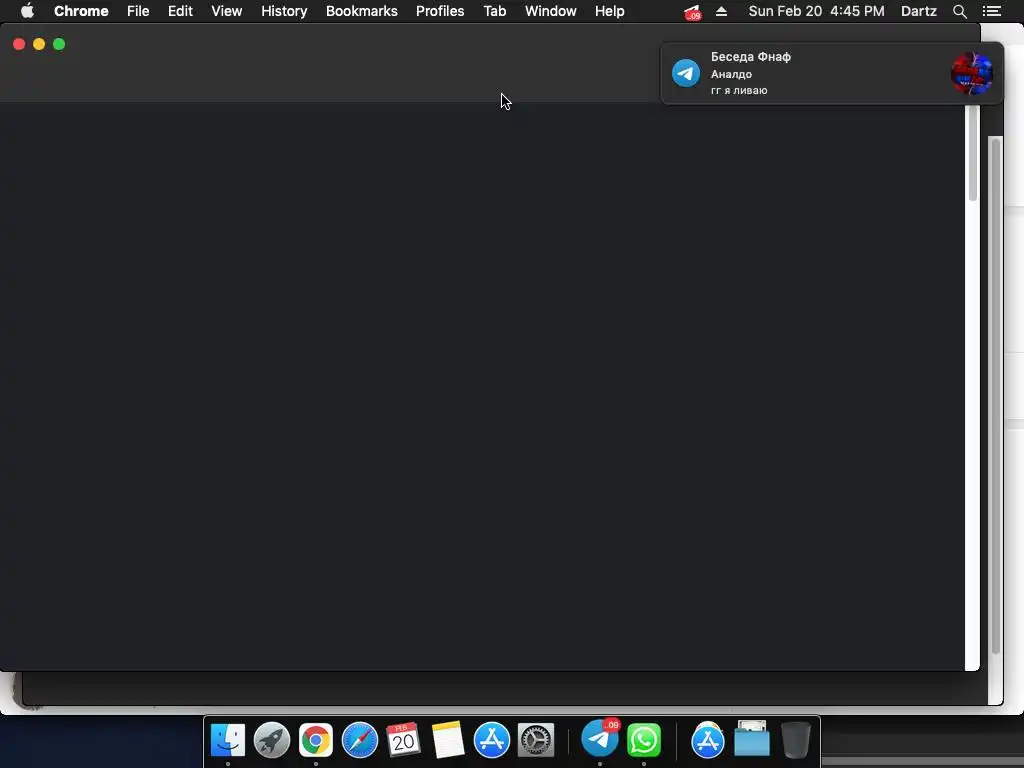Open Telegram from the Dock
The width and height of the screenshot is (1024, 768).
(x=600, y=739)
